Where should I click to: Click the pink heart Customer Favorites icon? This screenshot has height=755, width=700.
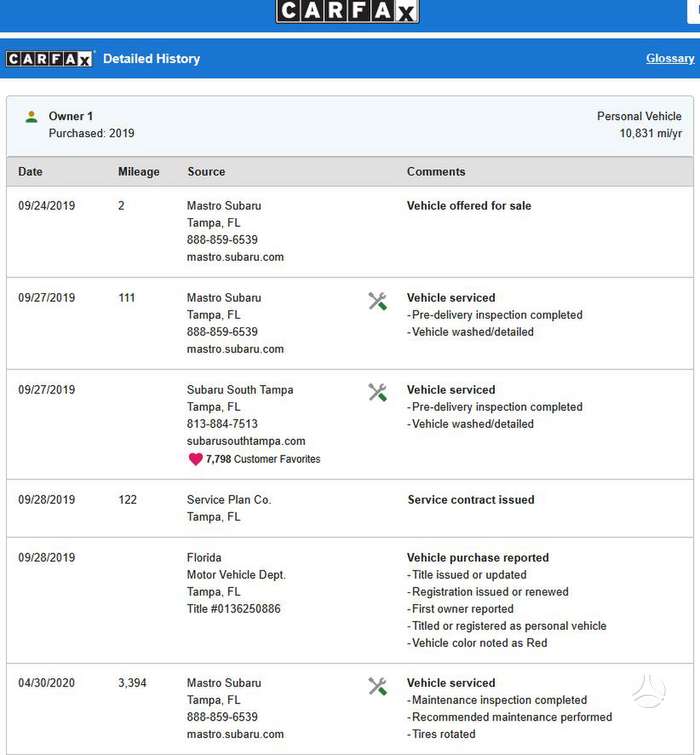pyautogui.click(x=195, y=459)
